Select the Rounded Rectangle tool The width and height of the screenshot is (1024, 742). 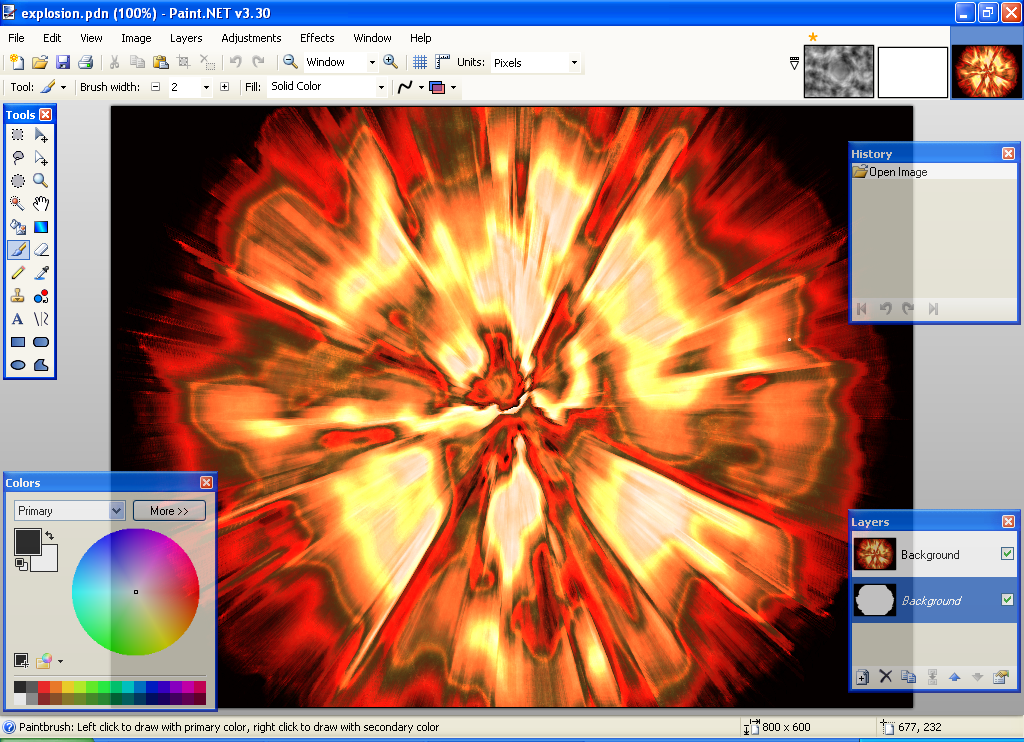click(41, 342)
